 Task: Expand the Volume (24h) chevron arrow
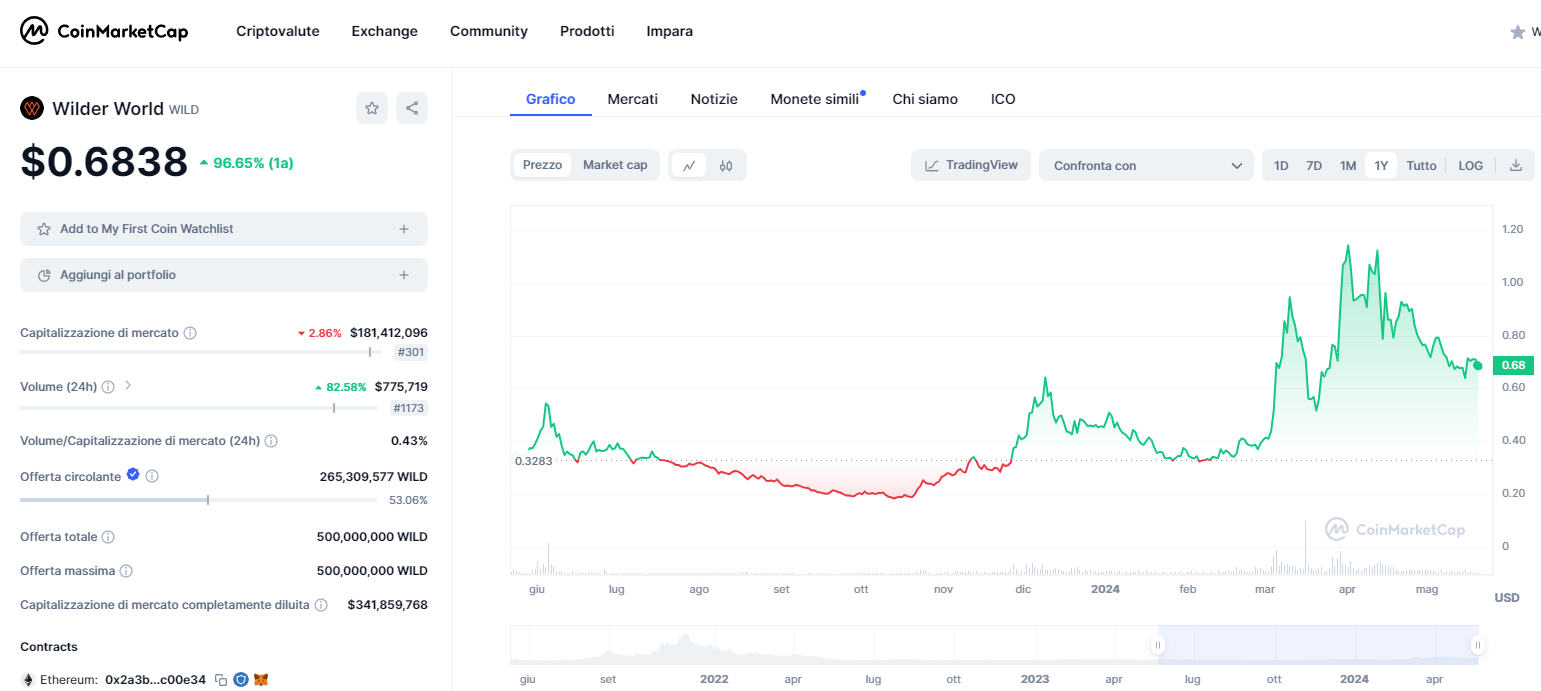[x=128, y=386]
